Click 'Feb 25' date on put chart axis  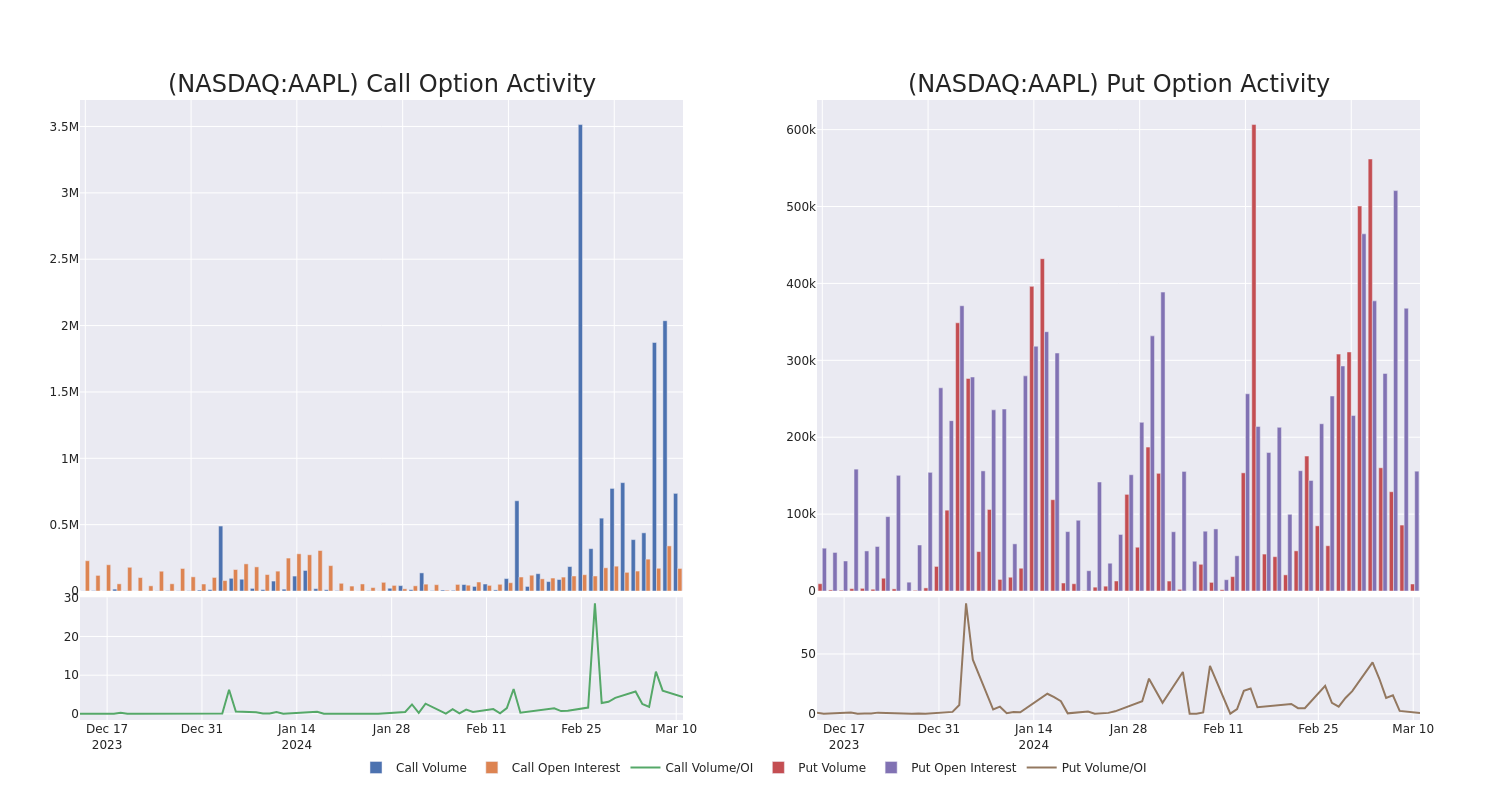1318,729
